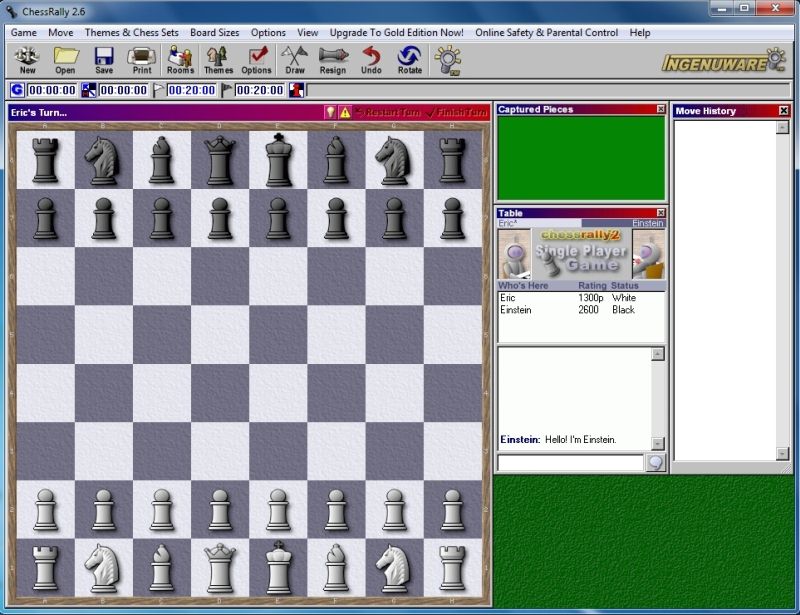Select the white bishop on f1
The height and width of the screenshot is (615, 800).
[336, 568]
